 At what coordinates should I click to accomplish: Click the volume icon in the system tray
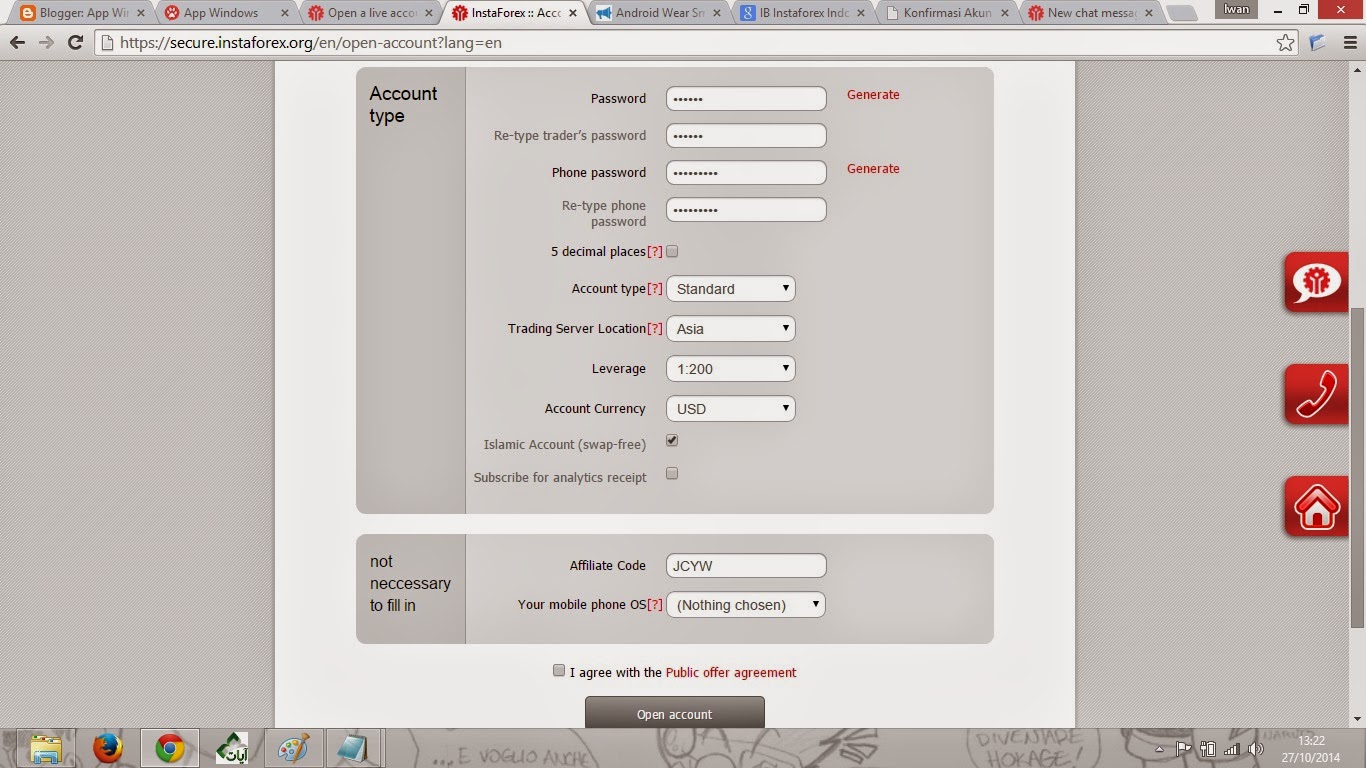(x=1255, y=749)
